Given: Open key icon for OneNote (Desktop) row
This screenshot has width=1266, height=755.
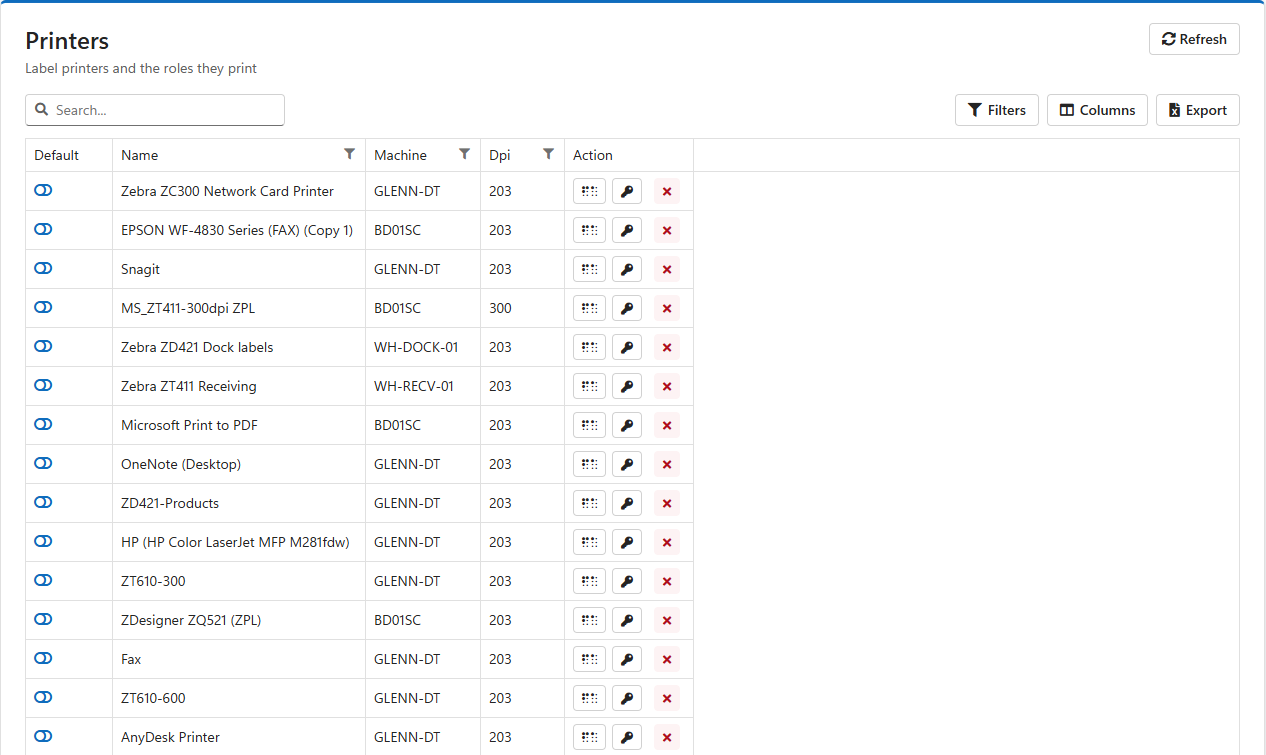Looking at the screenshot, I should (x=627, y=464).
